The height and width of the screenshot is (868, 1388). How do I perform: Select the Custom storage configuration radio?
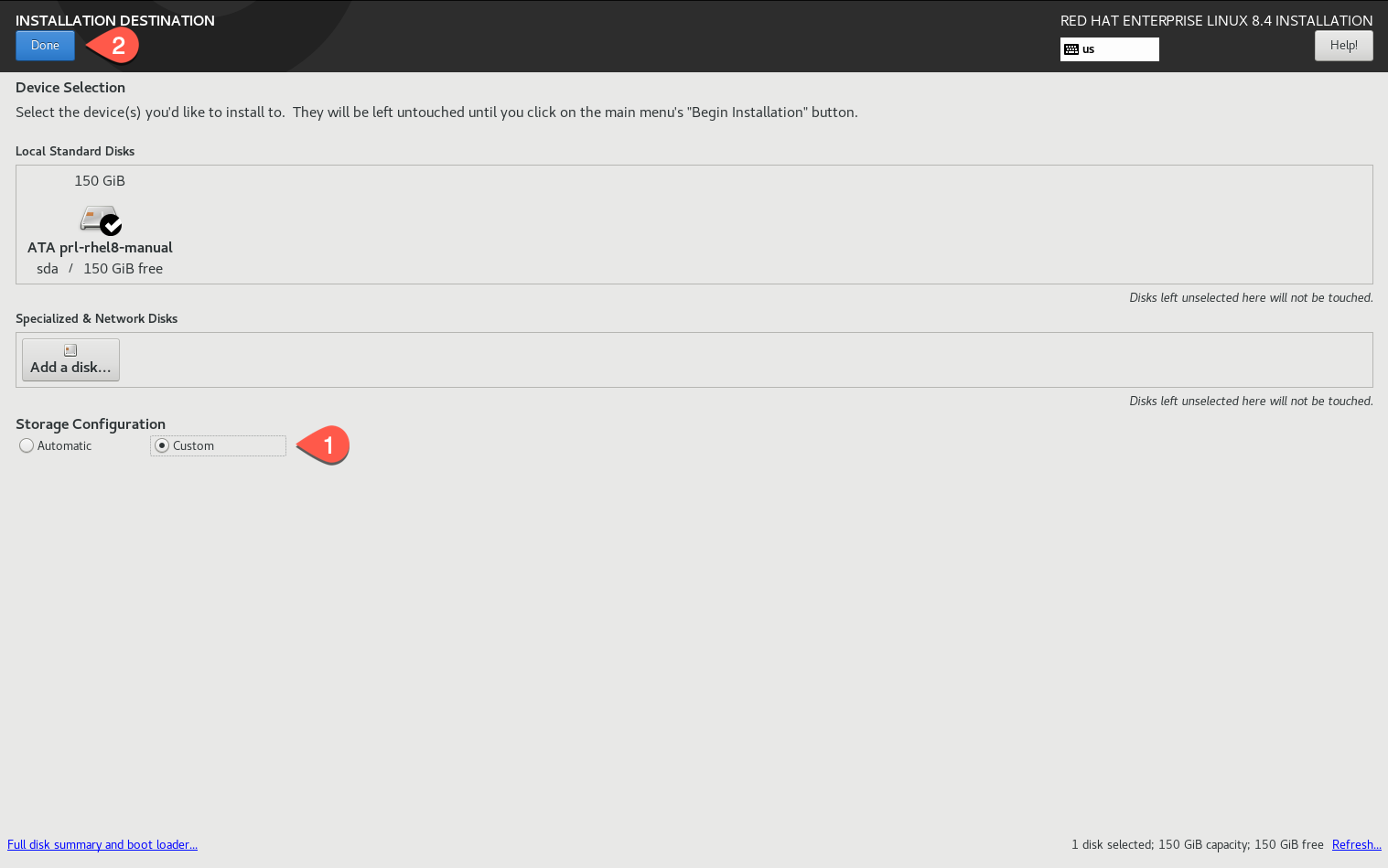(162, 445)
